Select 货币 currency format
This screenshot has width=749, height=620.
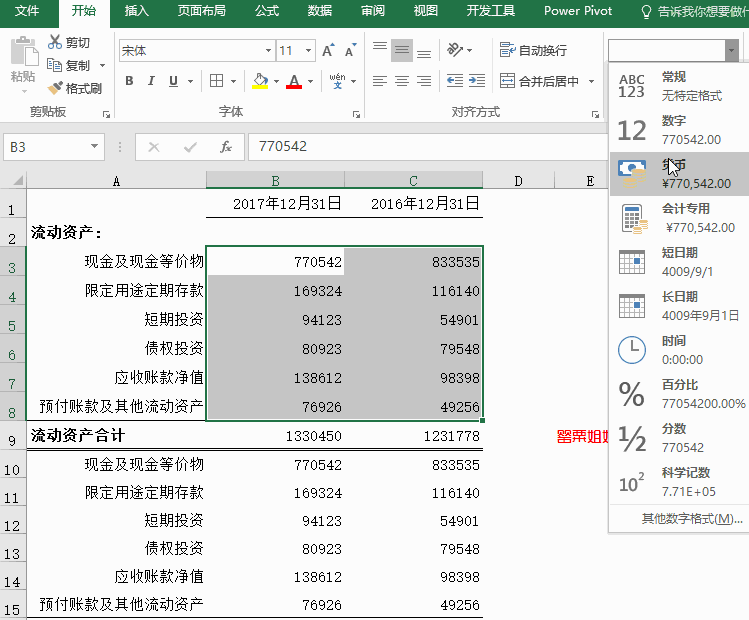pos(679,174)
